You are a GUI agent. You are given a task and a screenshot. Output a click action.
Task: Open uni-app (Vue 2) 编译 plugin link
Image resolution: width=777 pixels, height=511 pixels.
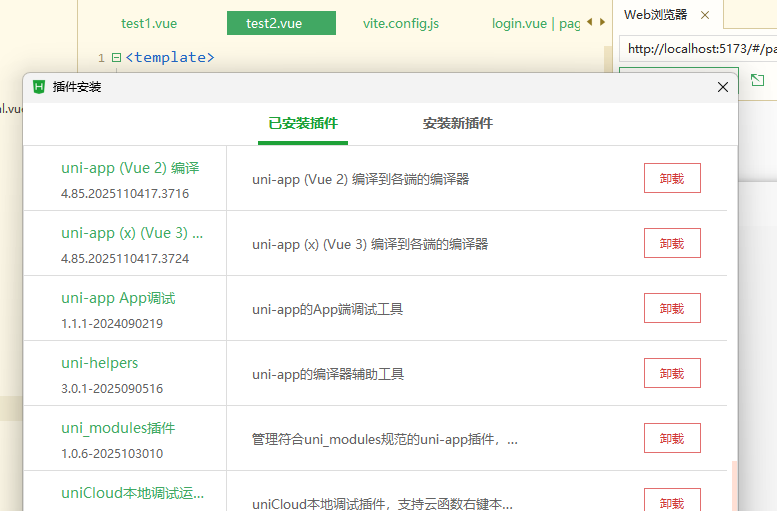(x=130, y=168)
